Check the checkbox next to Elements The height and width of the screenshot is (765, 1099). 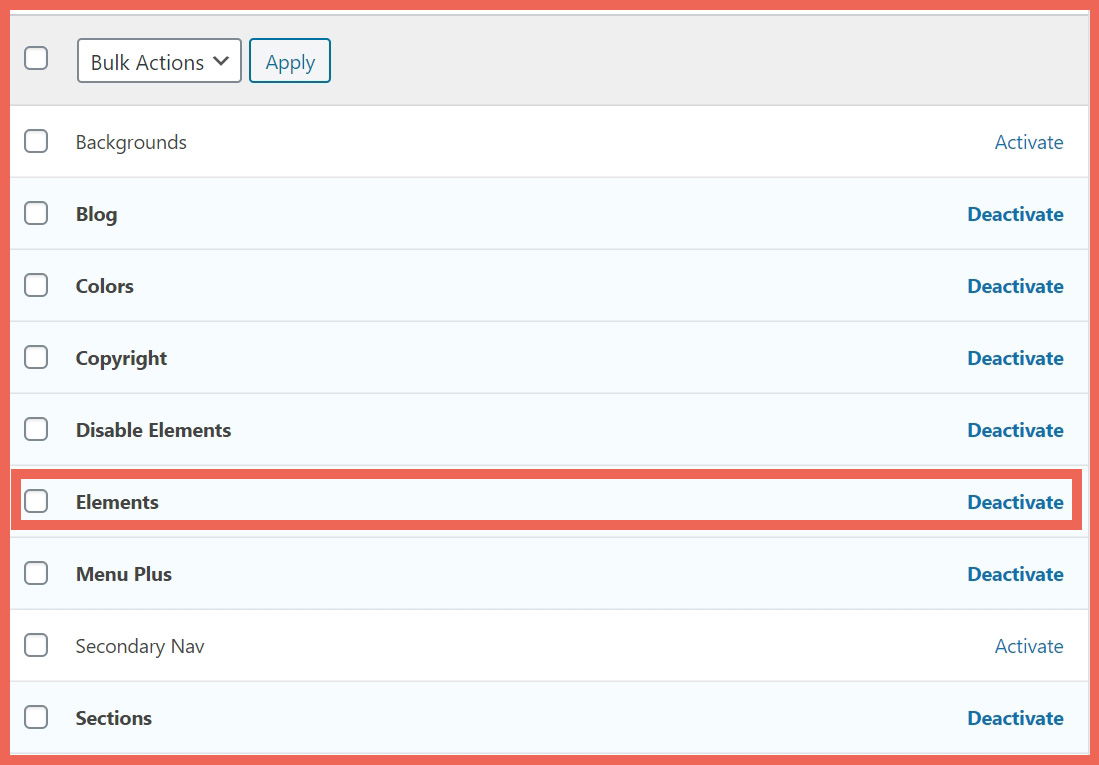click(x=36, y=501)
